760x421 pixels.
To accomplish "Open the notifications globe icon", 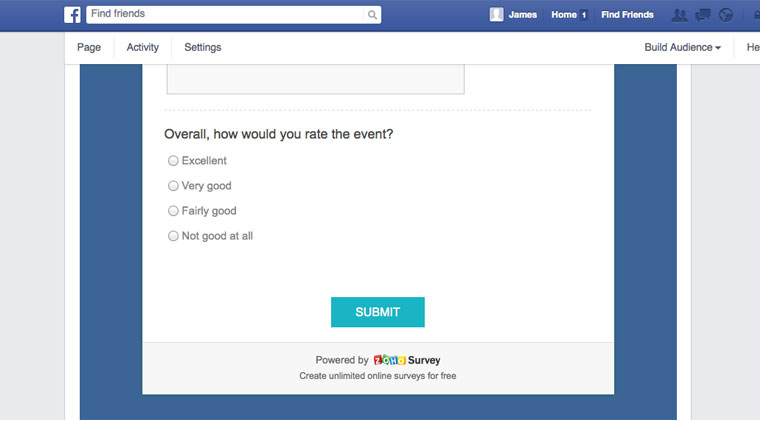I will point(726,15).
